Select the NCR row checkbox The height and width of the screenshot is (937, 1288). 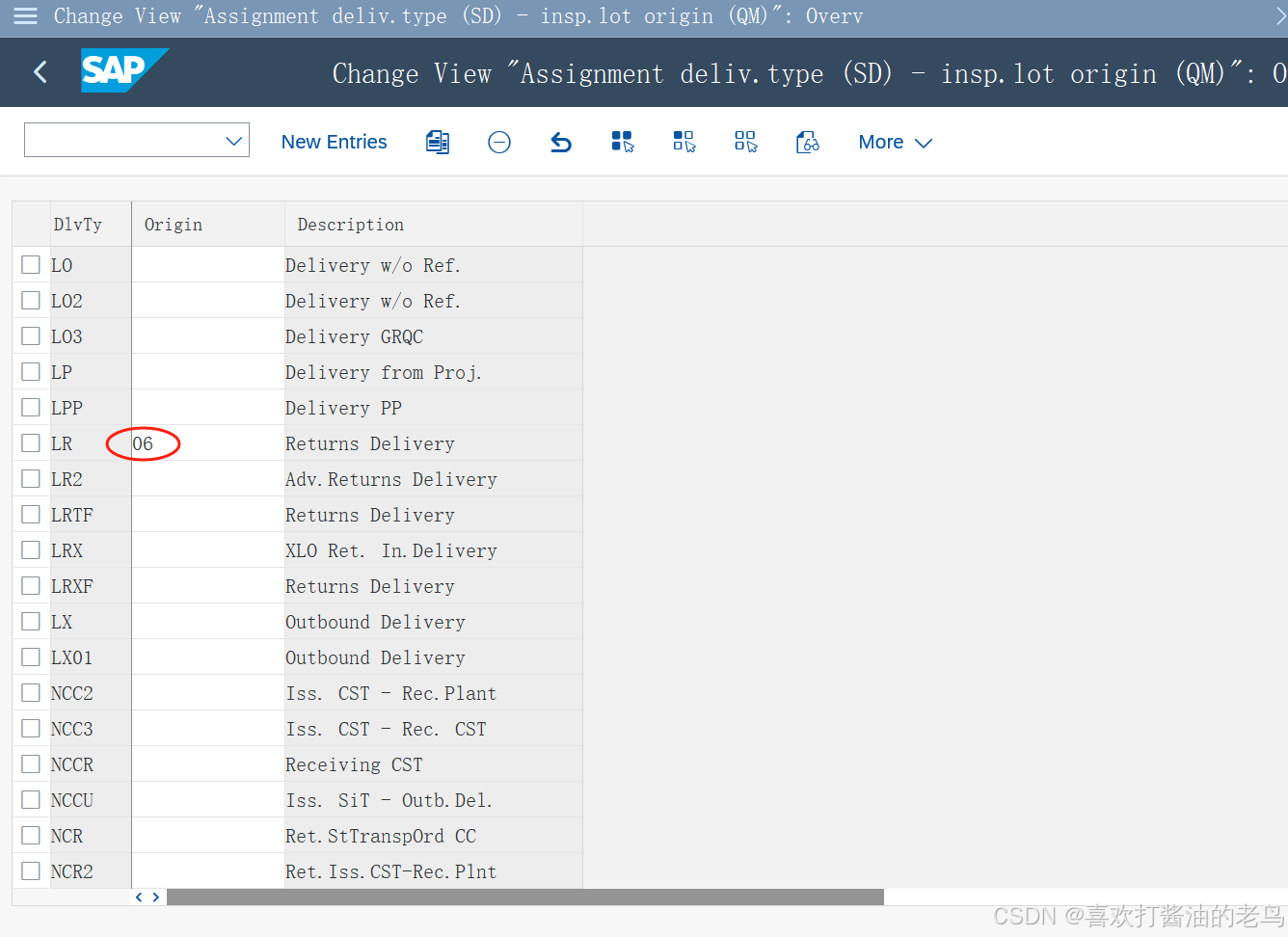click(x=31, y=835)
